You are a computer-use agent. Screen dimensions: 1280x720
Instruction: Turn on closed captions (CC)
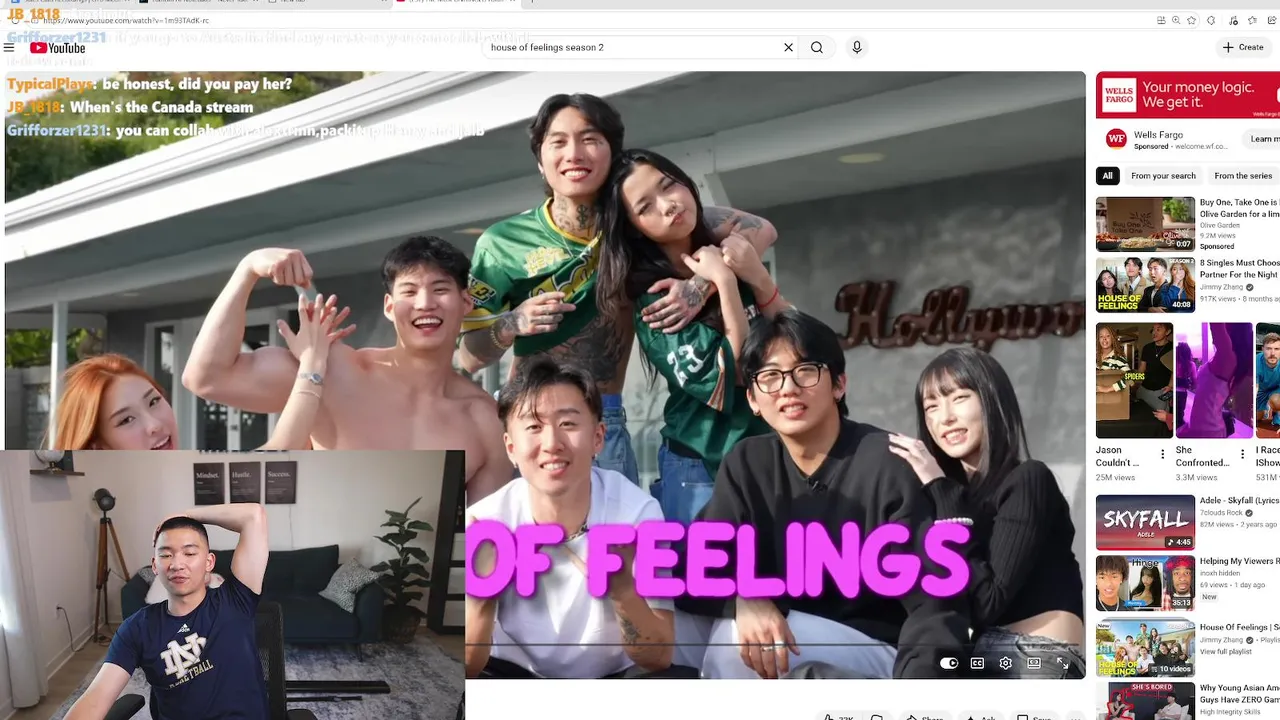pos(977,663)
